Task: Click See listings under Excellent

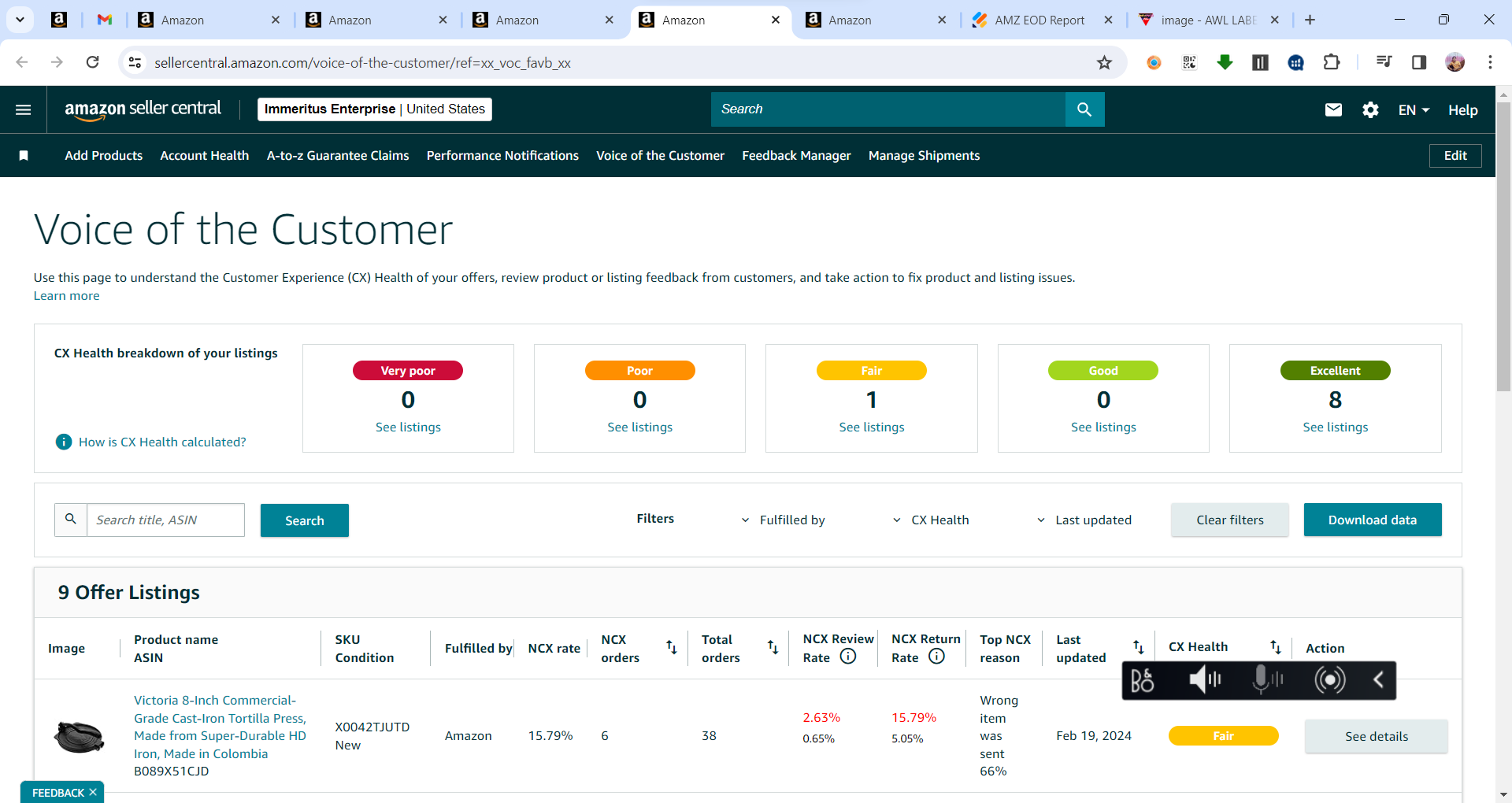Action: pyautogui.click(x=1335, y=427)
